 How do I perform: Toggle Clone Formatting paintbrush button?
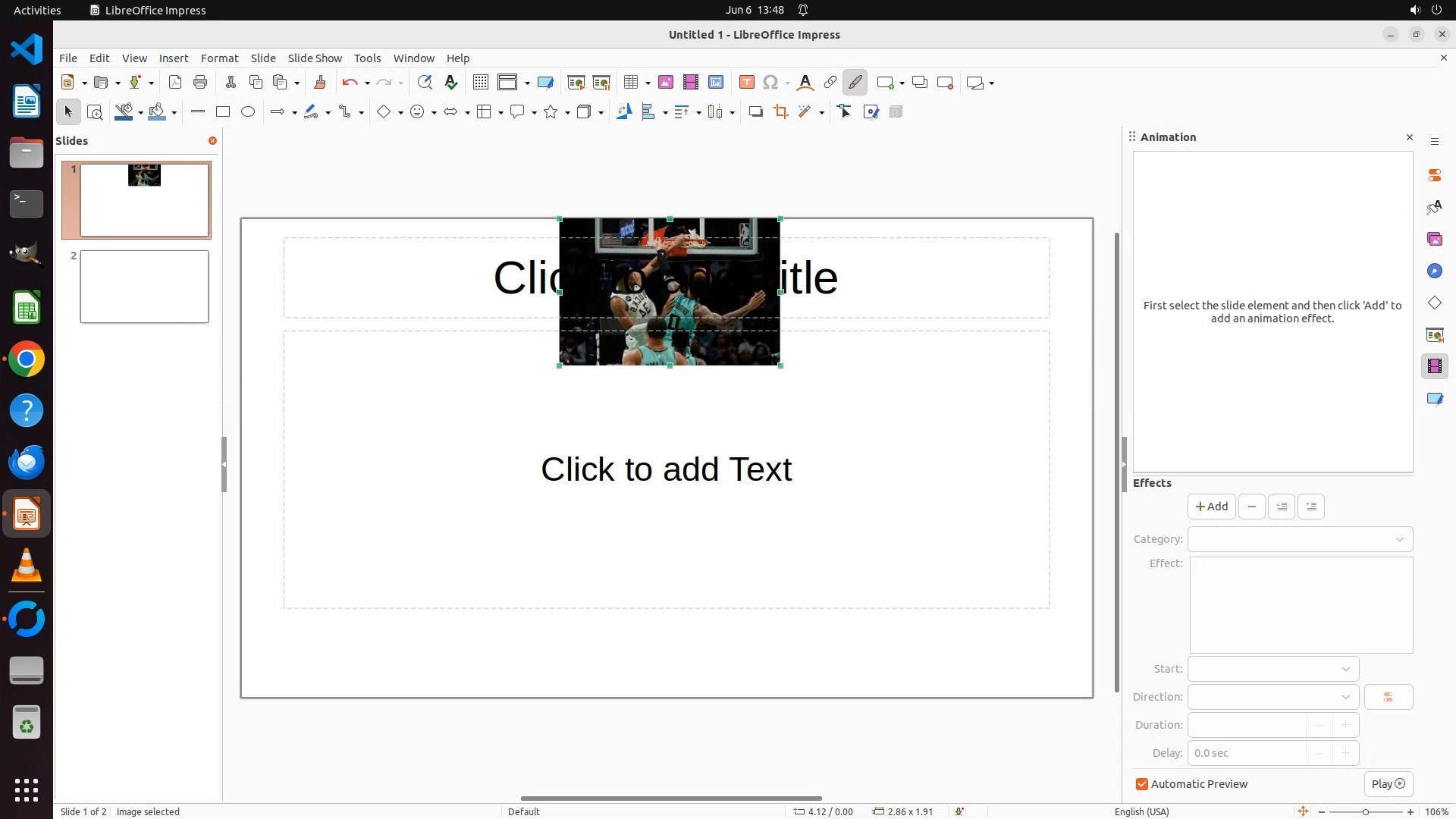(320, 83)
